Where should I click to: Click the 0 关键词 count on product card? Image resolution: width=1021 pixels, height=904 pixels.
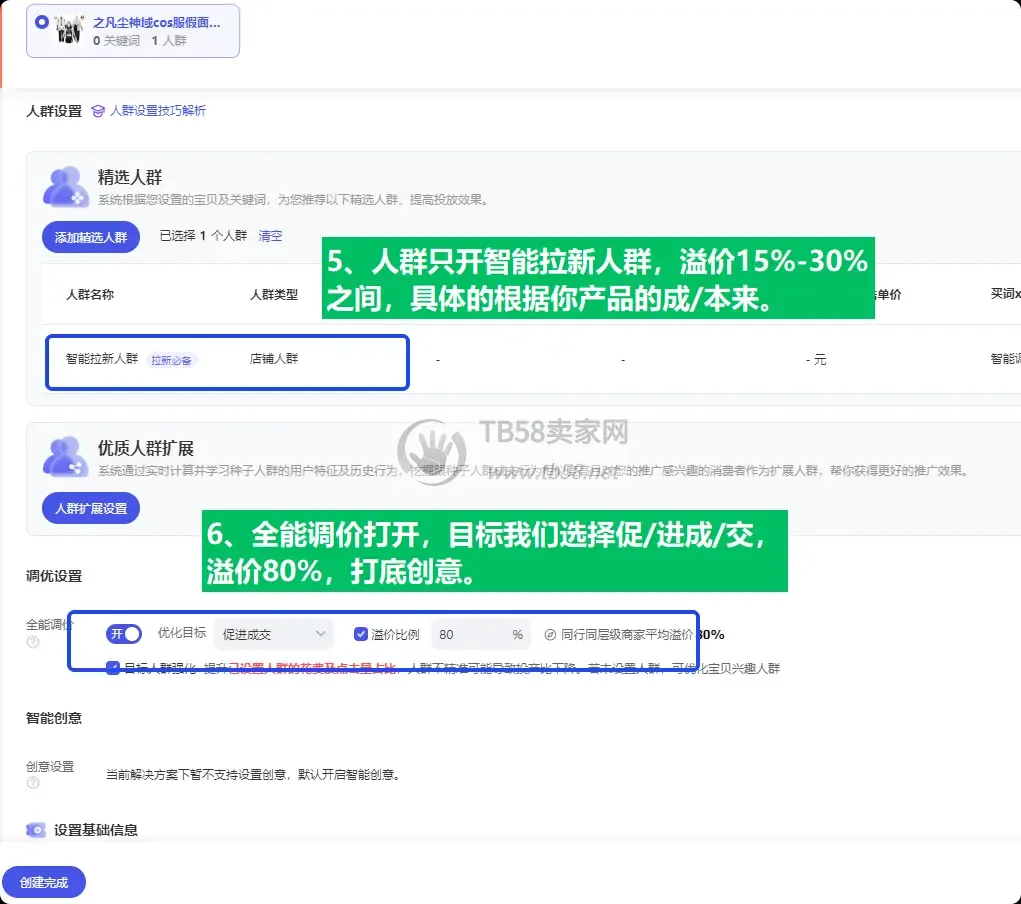click(x=116, y=40)
